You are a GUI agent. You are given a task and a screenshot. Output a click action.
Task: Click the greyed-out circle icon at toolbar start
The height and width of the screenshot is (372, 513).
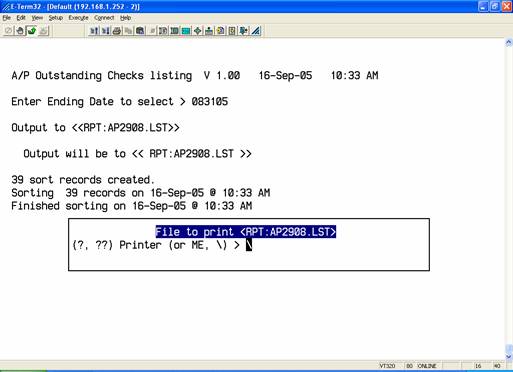[8, 31]
